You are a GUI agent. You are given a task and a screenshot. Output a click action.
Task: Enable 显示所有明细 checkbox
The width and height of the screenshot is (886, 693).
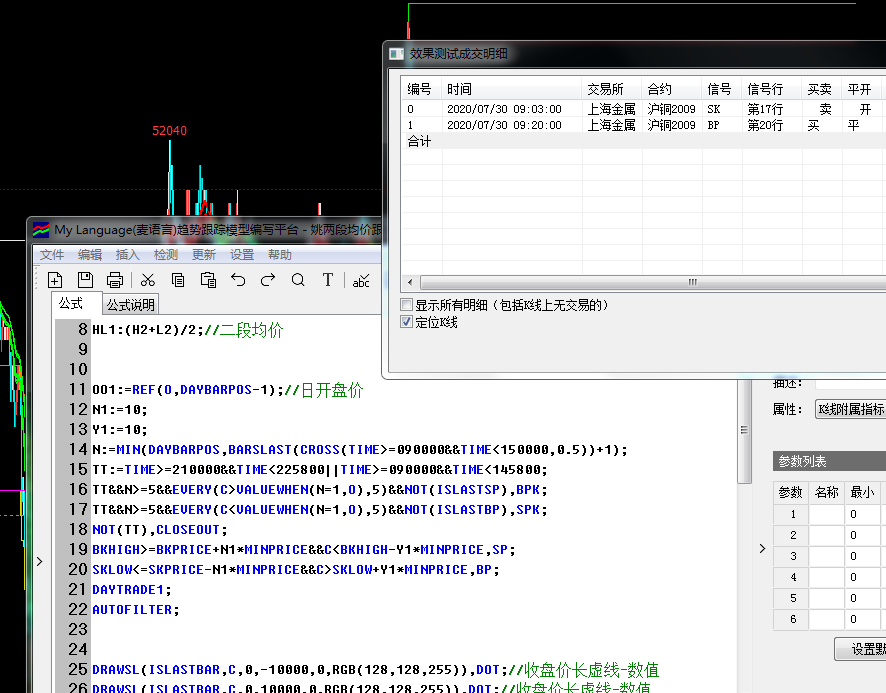click(x=407, y=305)
